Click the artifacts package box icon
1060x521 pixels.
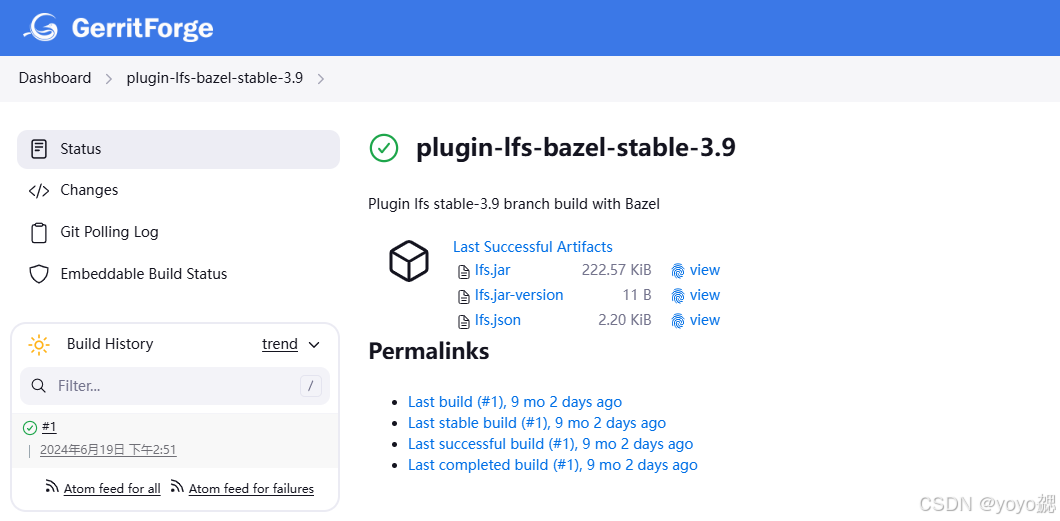[408, 261]
